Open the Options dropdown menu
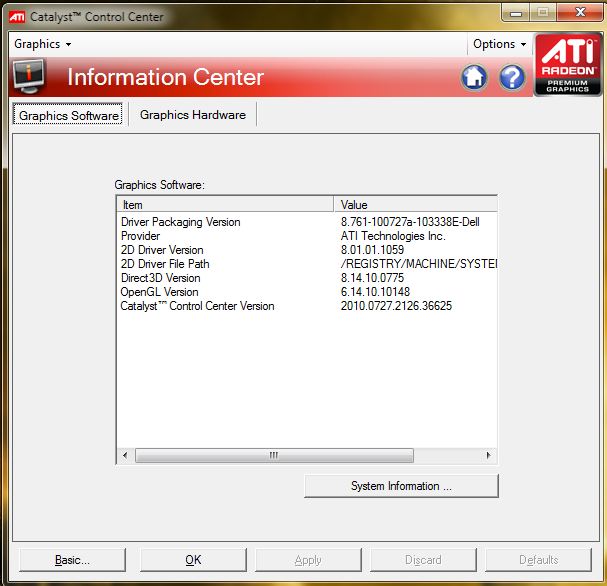The height and width of the screenshot is (586, 607). (499, 44)
